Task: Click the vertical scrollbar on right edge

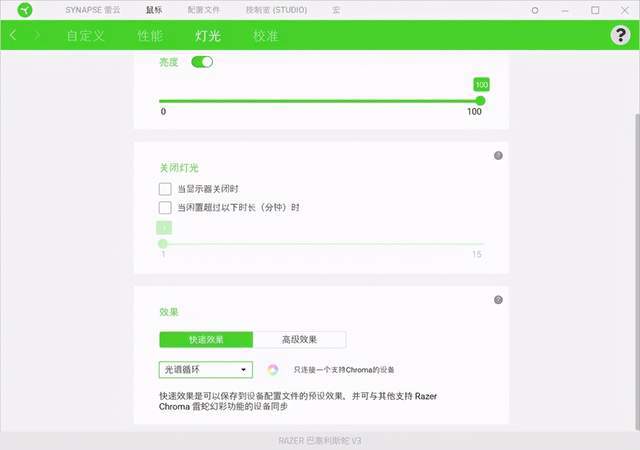Action: (637, 272)
